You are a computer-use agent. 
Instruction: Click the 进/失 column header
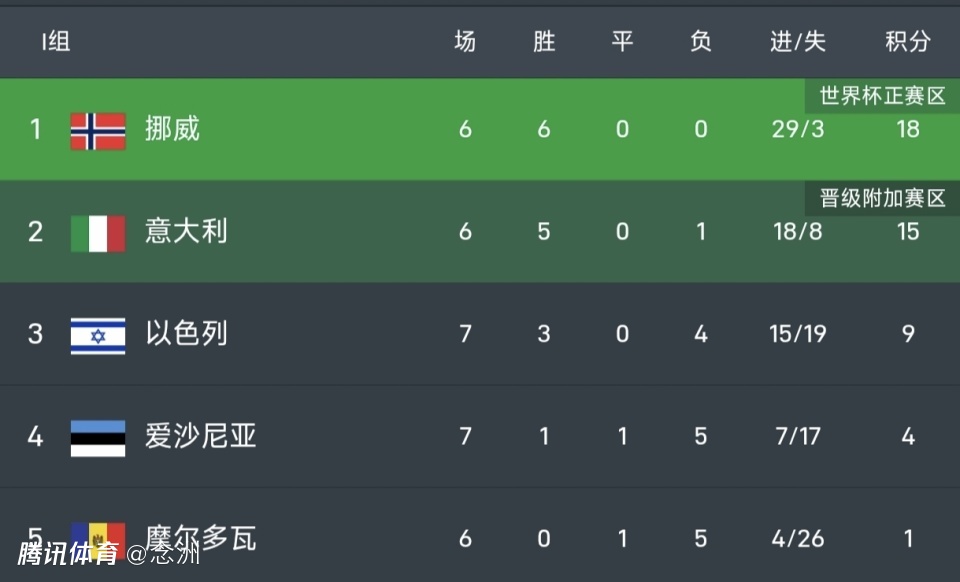(797, 42)
